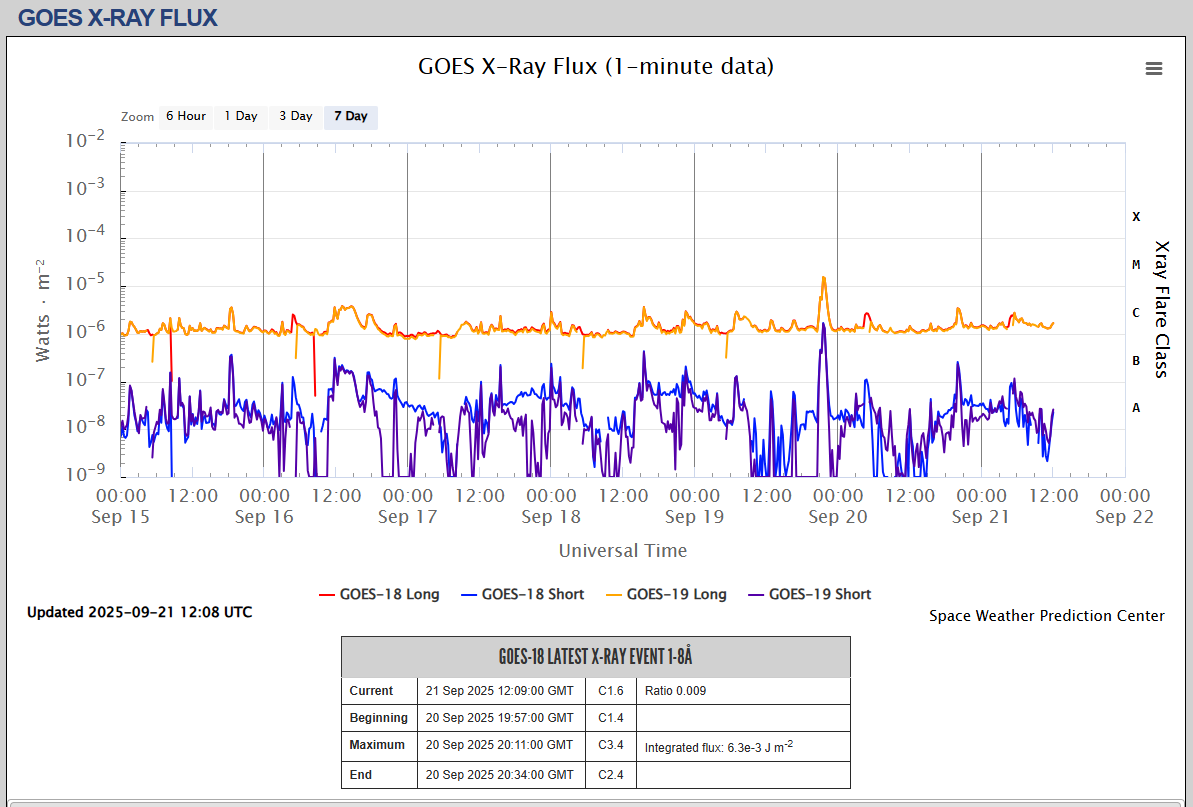Click the tallest flare peak before Sep 20
The height and width of the screenshot is (807, 1193).
[823, 278]
